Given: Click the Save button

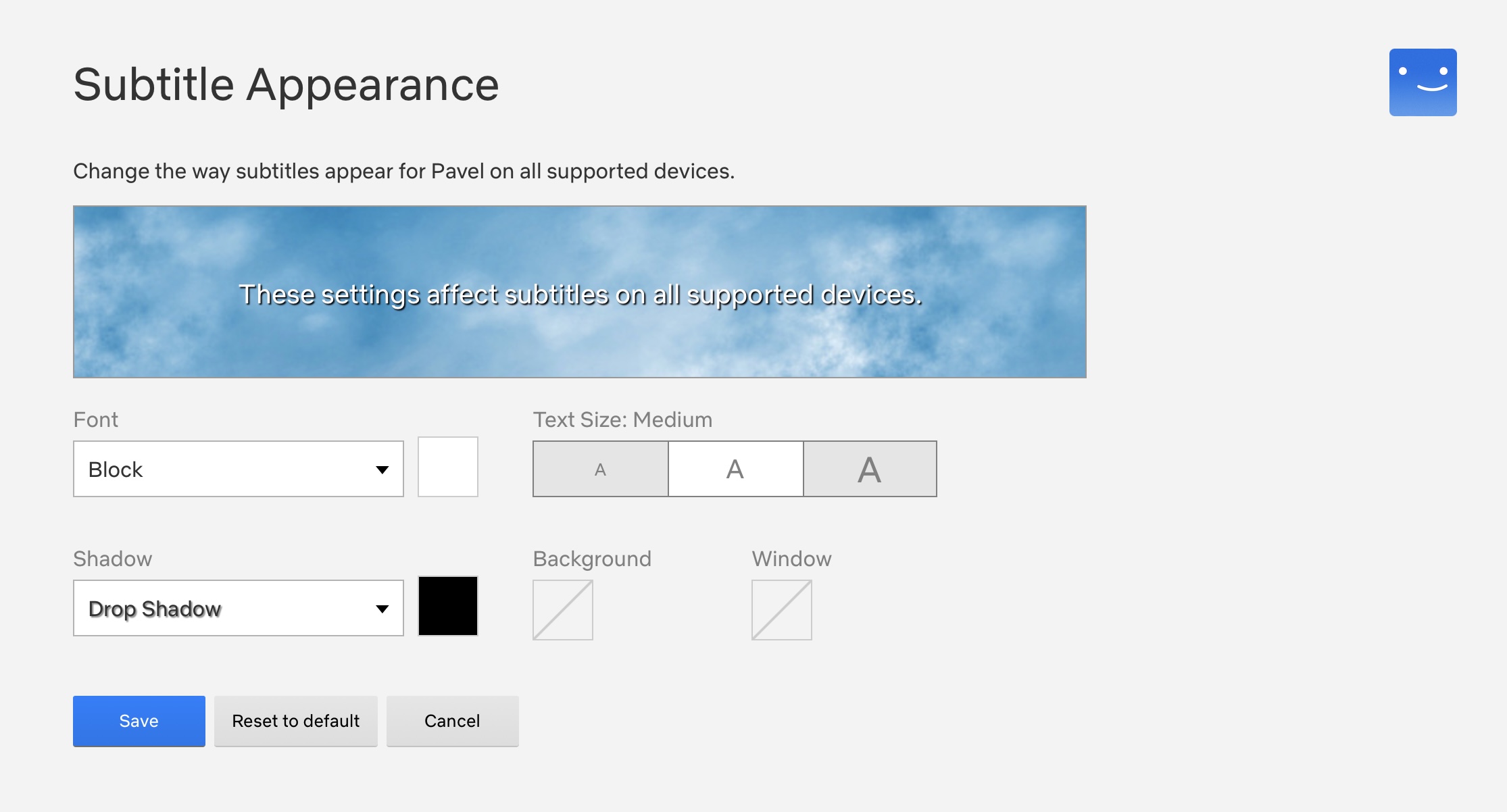Looking at the screenshot, I should [139, 721].
